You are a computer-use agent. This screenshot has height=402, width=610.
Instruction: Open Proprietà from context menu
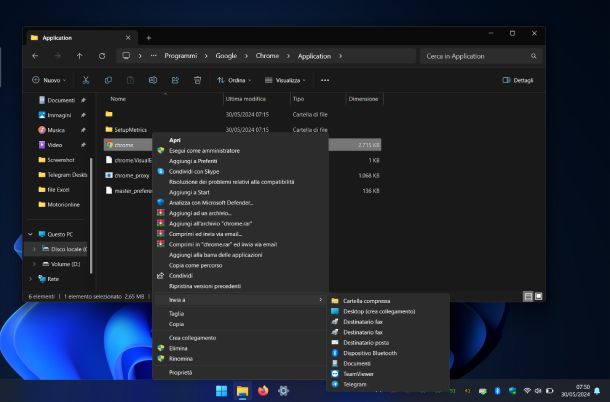click(x=181, y=372)
